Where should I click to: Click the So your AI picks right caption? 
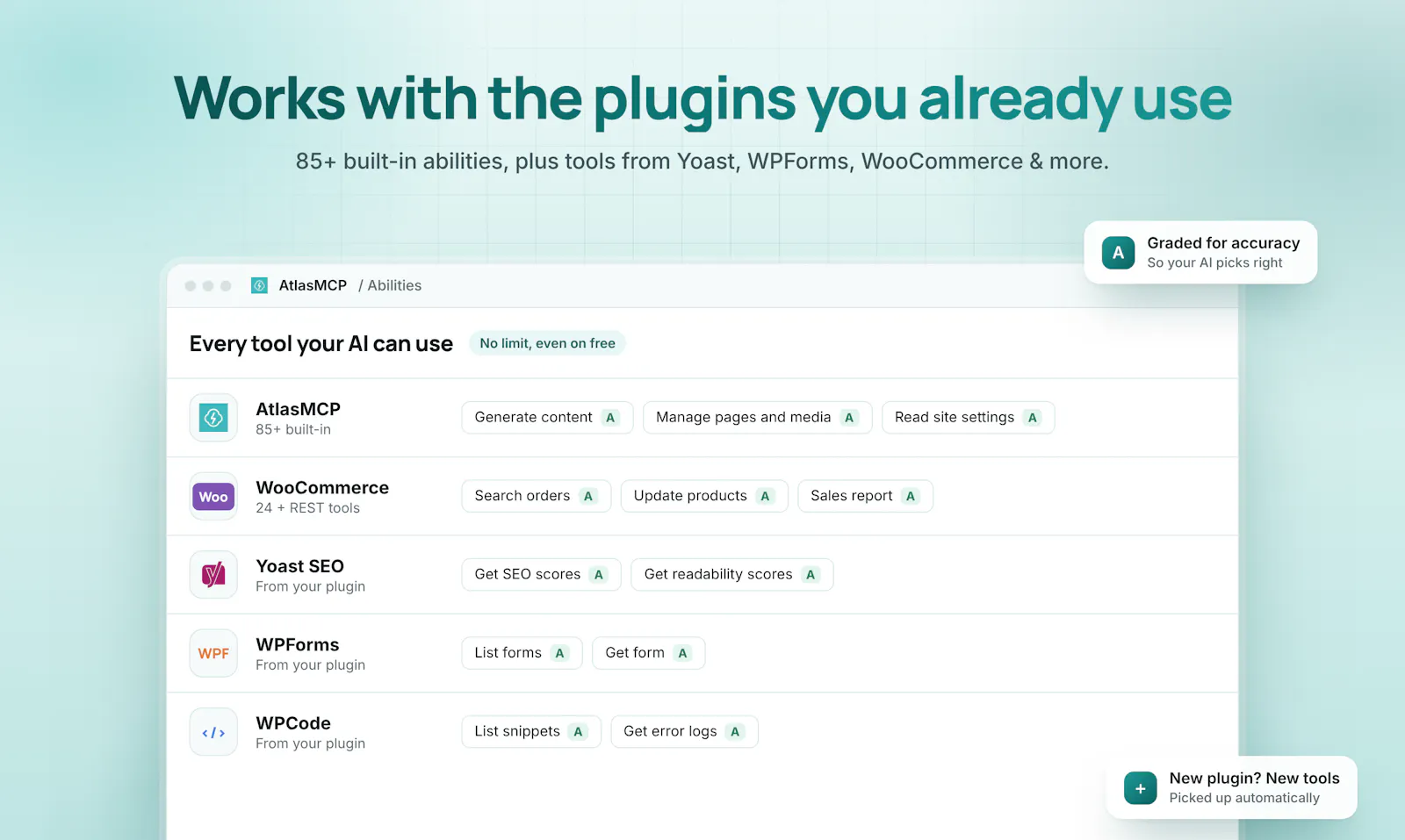click(1214, 262)
